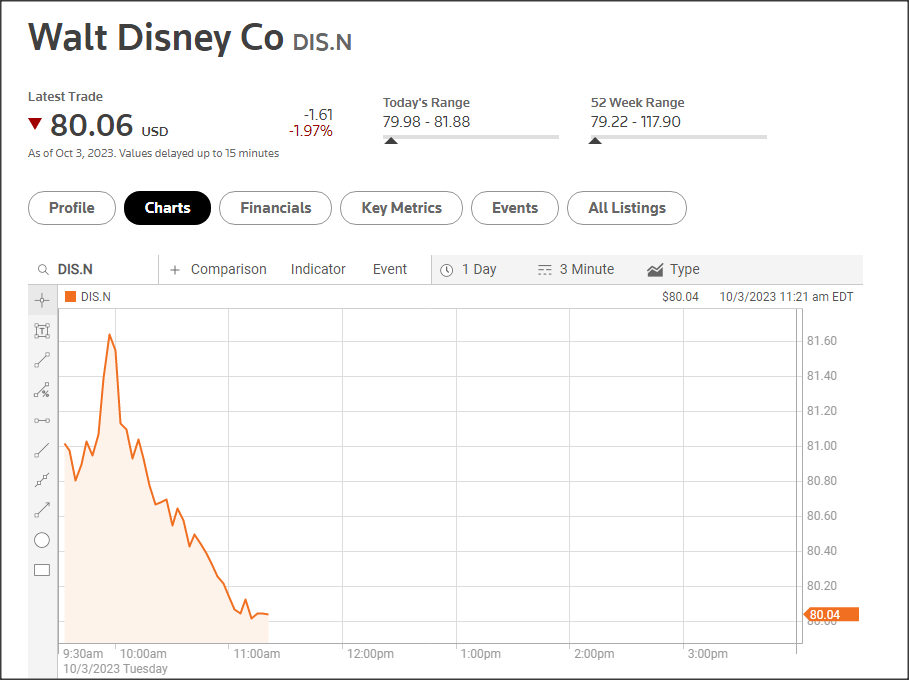Image resolution: width=909 pixels, height=680 pixels.
Task: Open the Financials tab
Action: click(276, 208)
